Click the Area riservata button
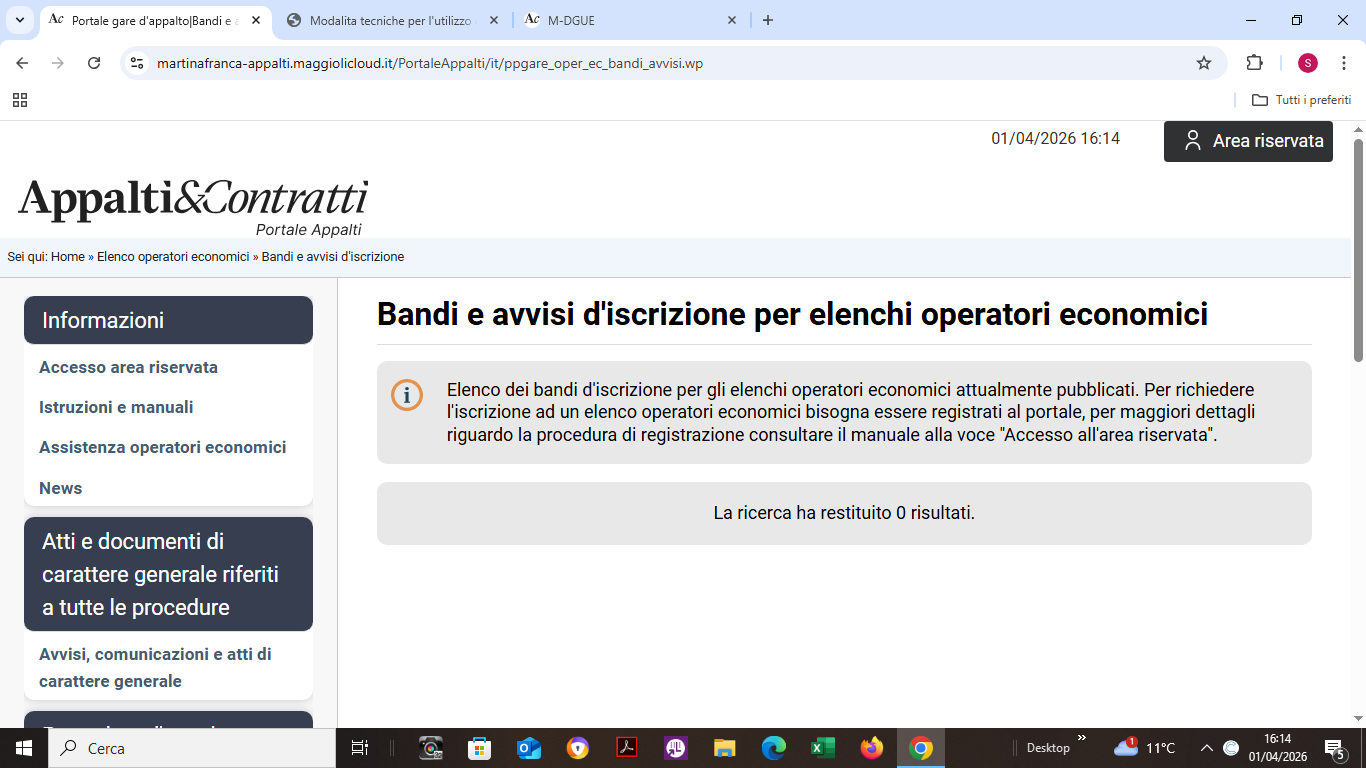Image resolution: width=1366 pixels, height=768 pixels. (x=1248, y=141)
